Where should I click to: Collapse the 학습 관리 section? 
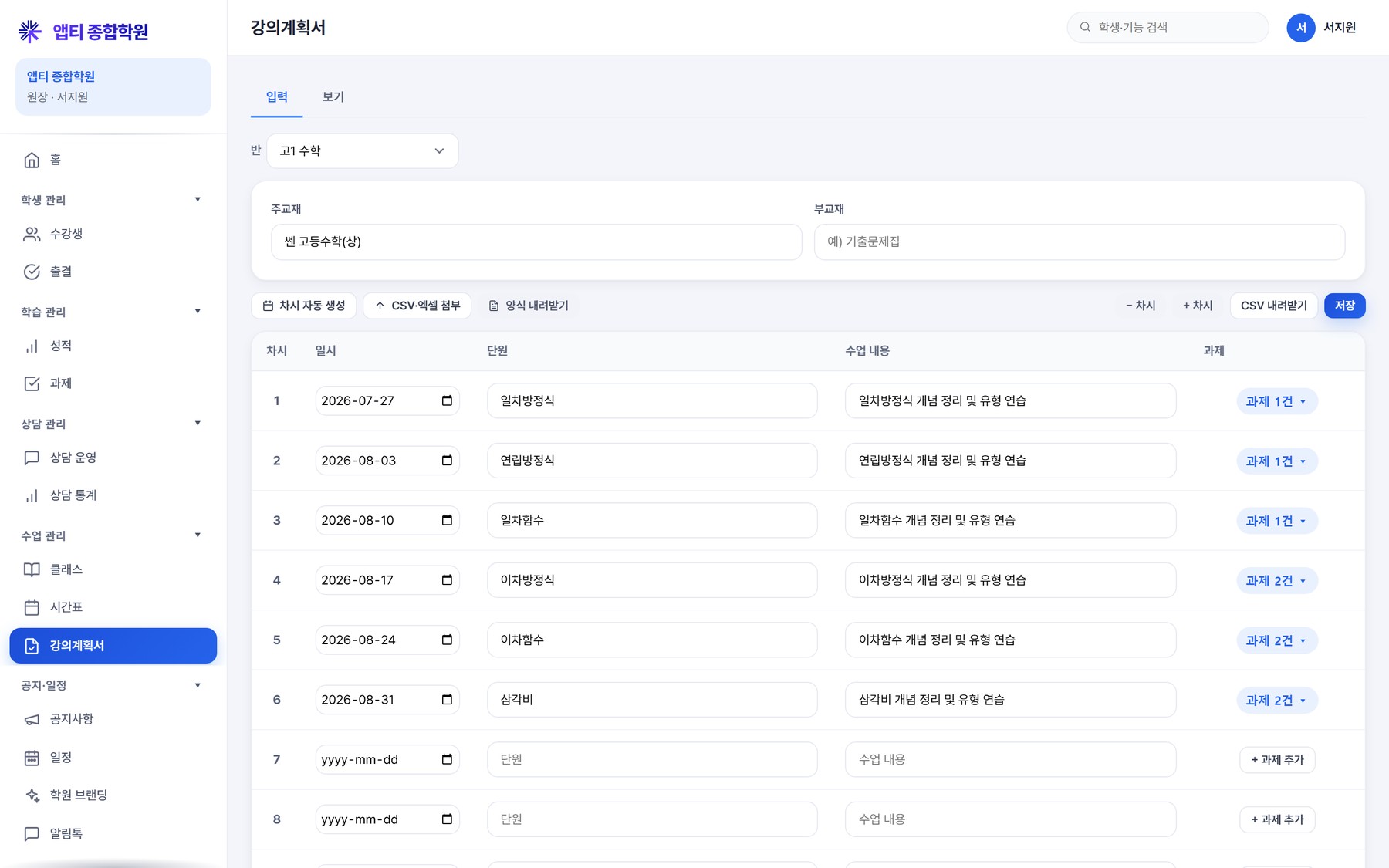[198, 312]
